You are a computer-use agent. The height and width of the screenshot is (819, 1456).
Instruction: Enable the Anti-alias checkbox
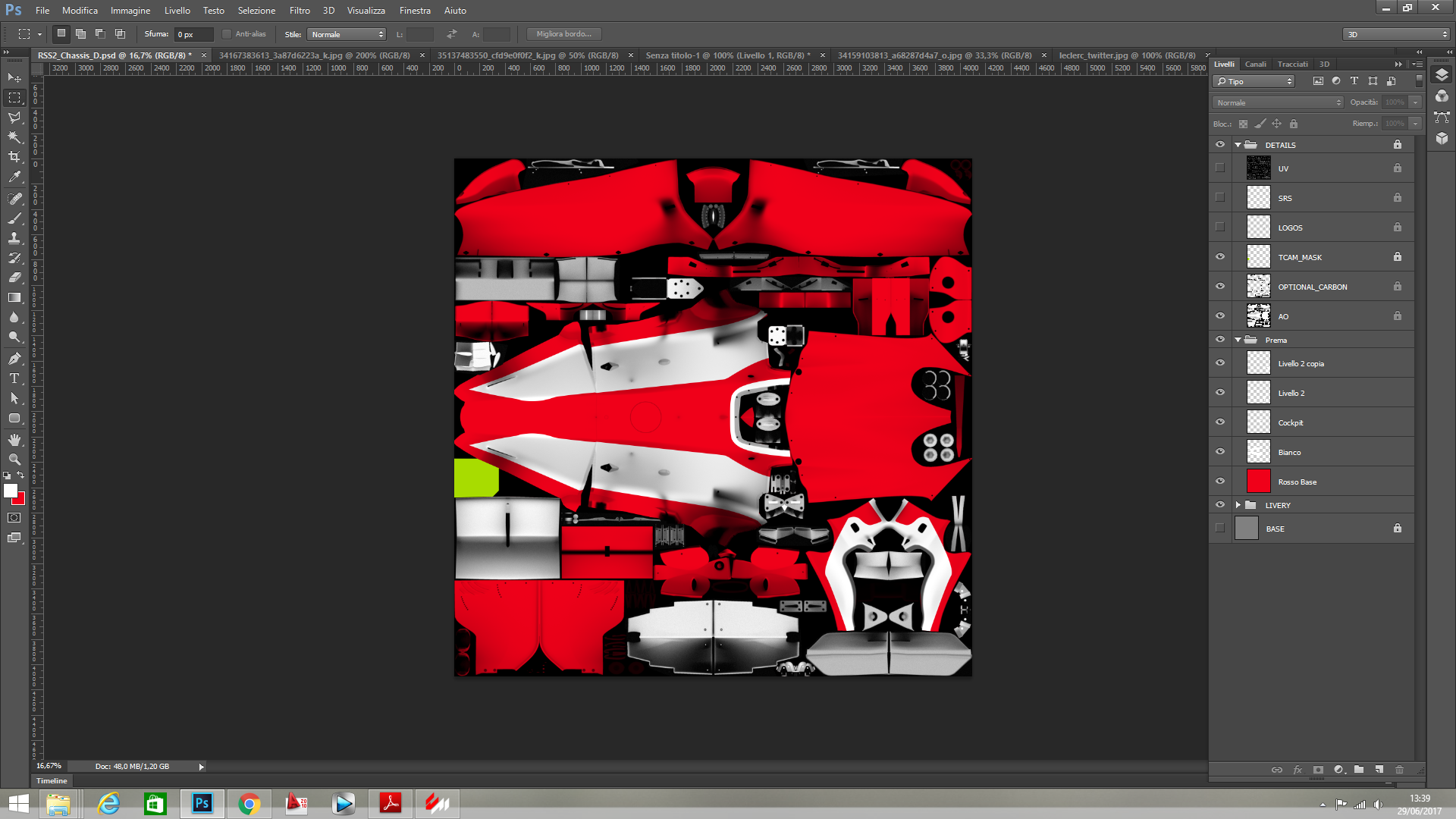[x=226, y=34]
